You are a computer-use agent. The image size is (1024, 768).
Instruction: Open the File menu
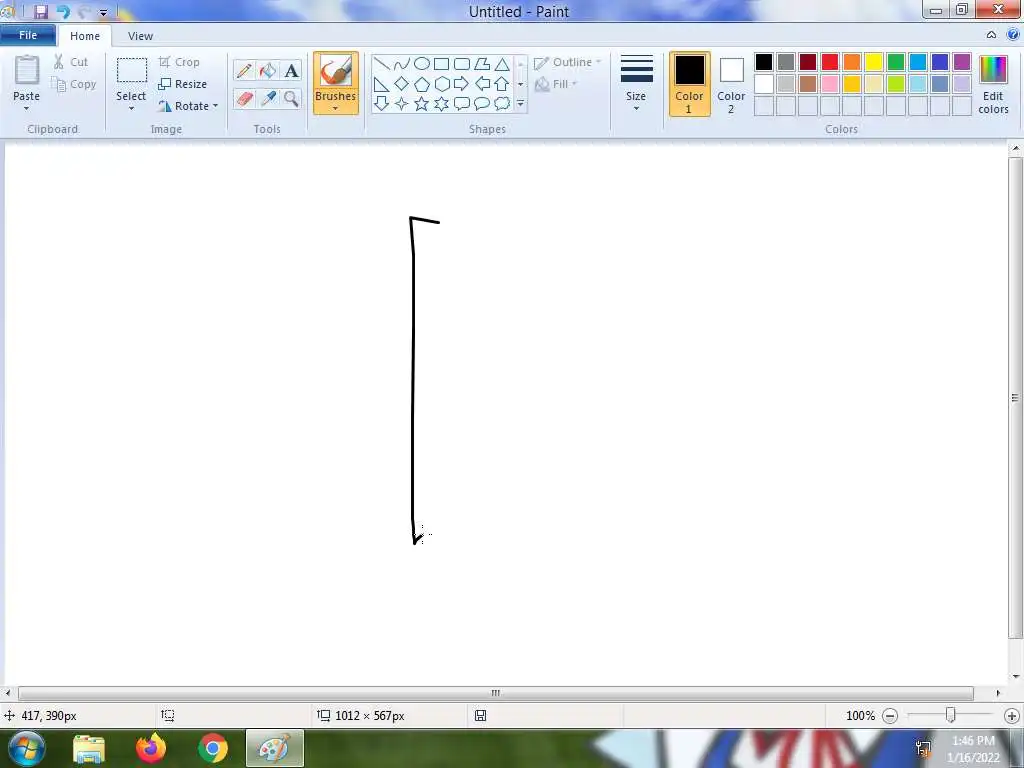point(28,35)
